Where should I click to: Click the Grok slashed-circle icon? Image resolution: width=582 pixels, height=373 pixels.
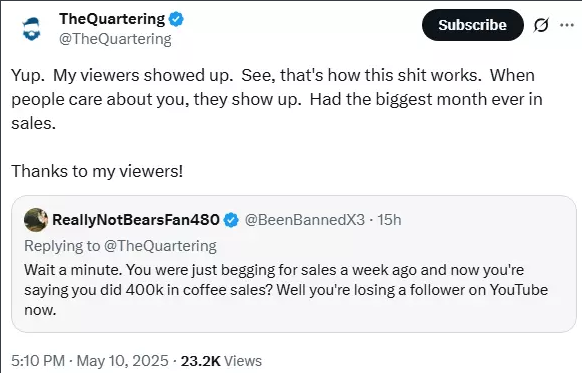click(541, 25)
